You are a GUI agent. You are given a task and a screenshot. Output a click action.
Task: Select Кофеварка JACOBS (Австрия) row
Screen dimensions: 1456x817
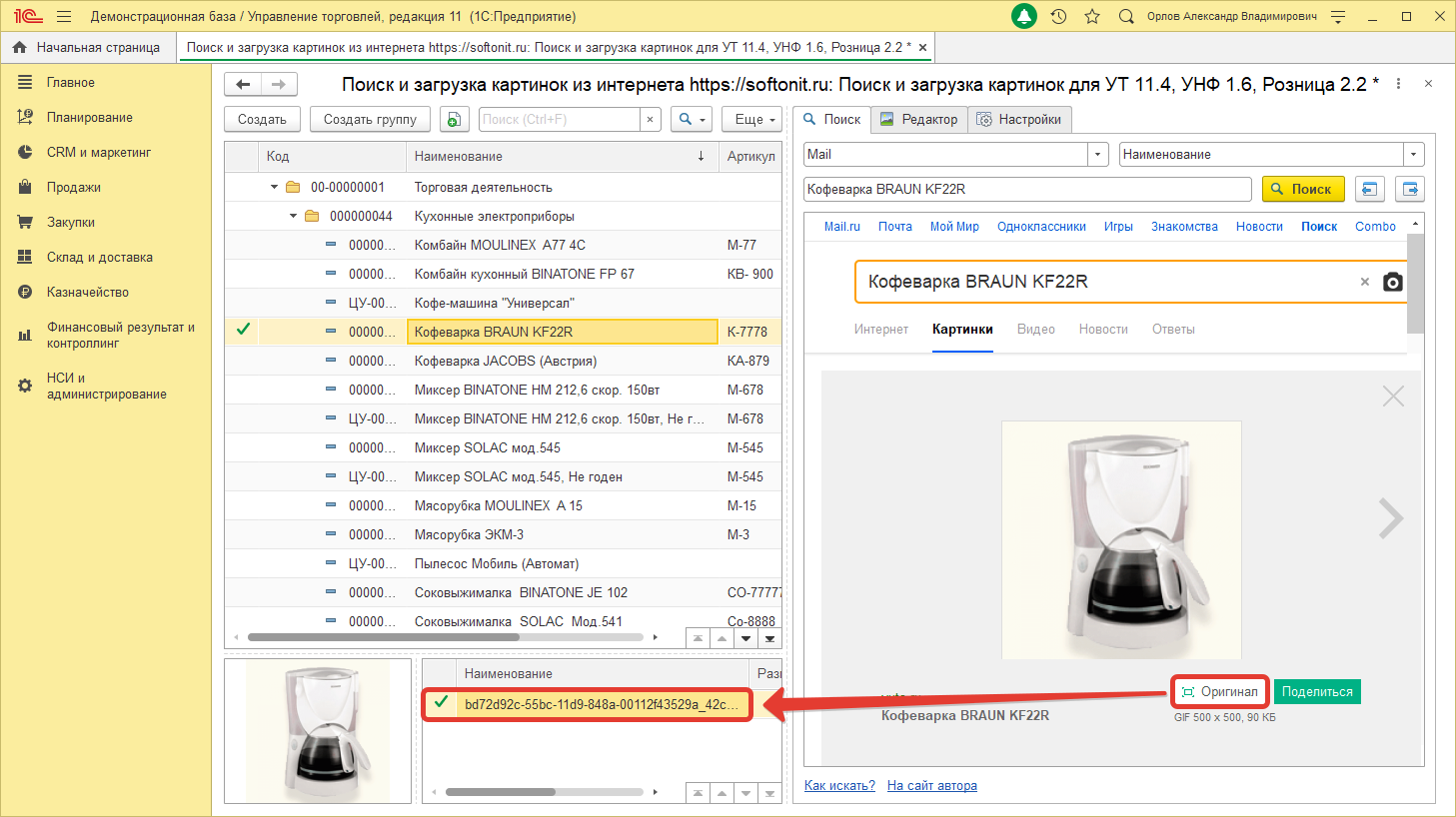point(503,361)
